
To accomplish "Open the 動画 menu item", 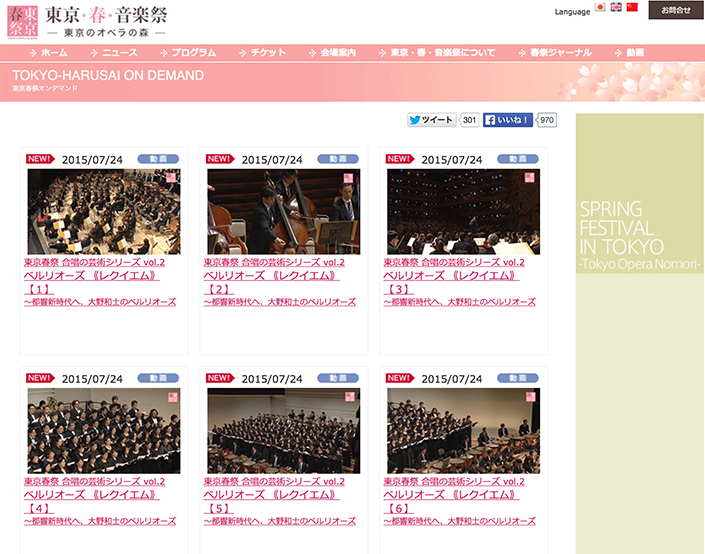I will (629, 53).
